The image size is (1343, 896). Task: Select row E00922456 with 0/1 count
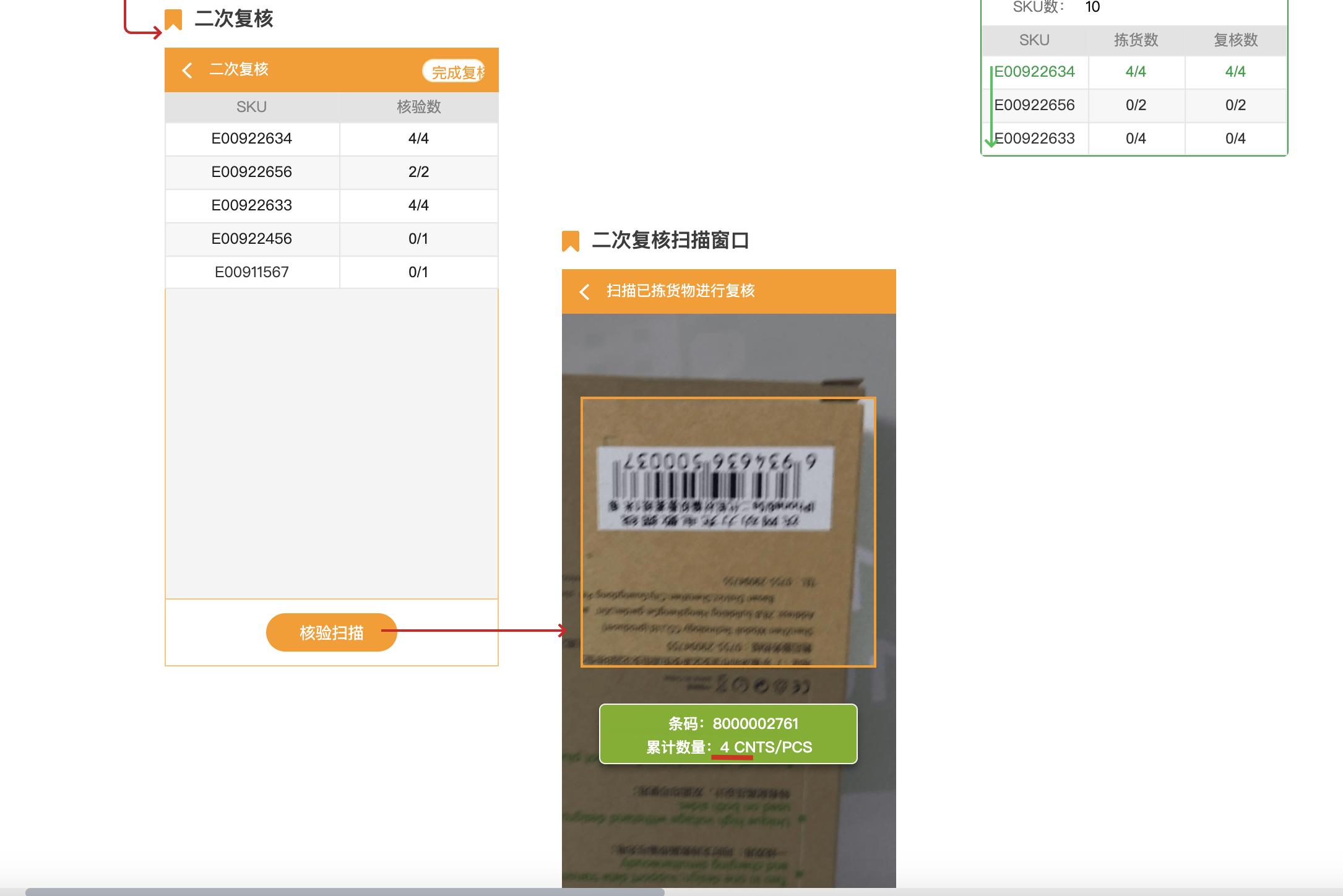click(x=251, y=239)
